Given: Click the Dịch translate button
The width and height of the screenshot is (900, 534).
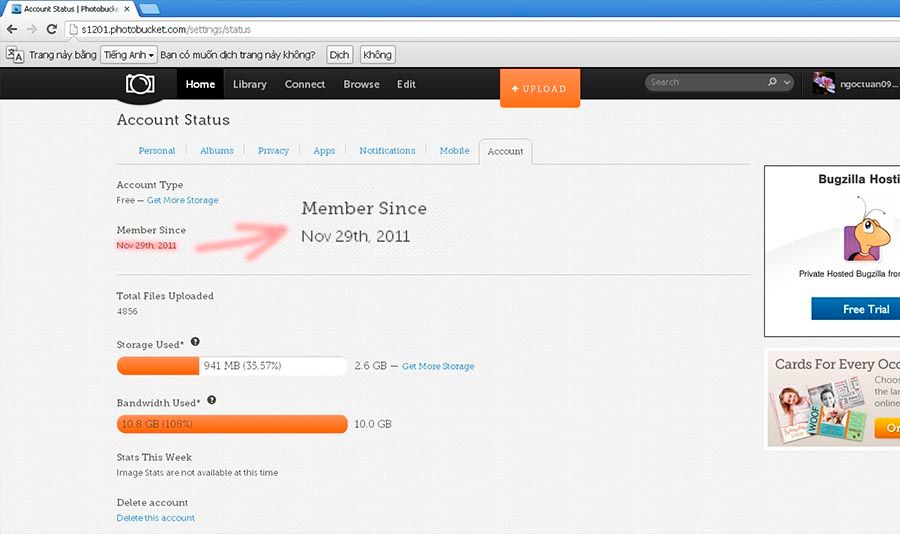Looking at the screenshot, I should [339, 55].
